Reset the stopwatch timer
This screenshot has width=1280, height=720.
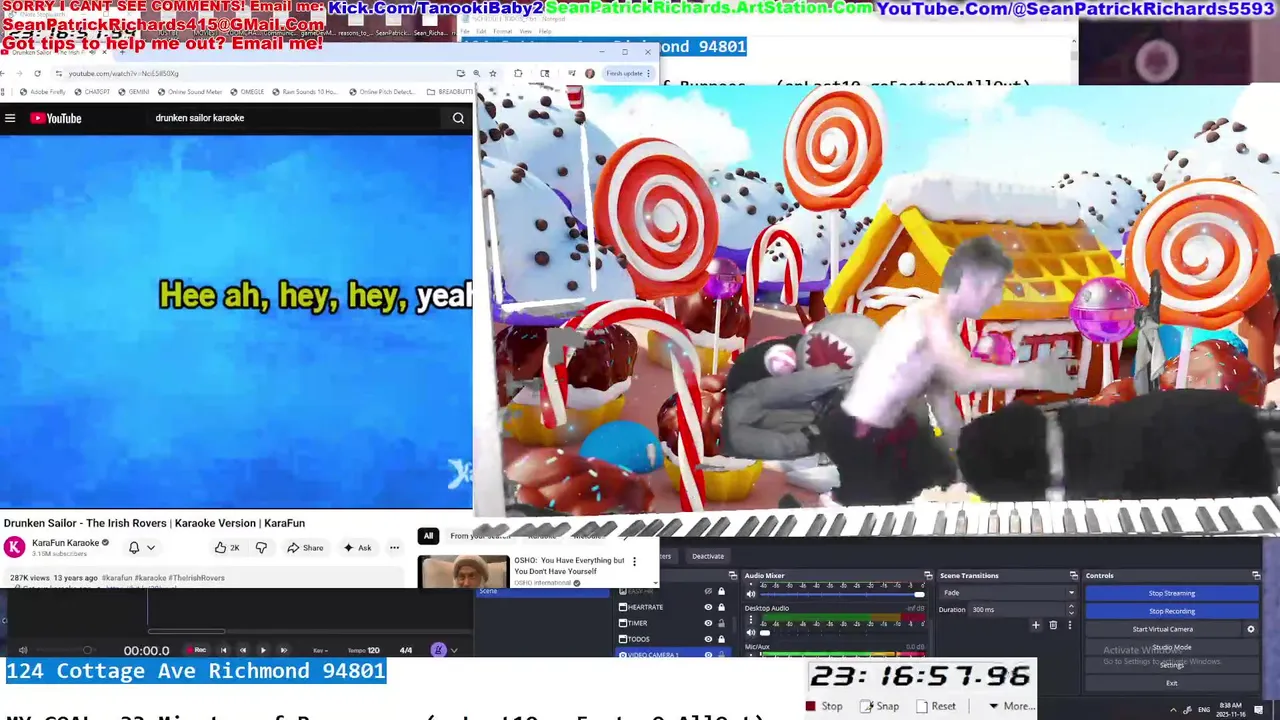tap(935, 706)
